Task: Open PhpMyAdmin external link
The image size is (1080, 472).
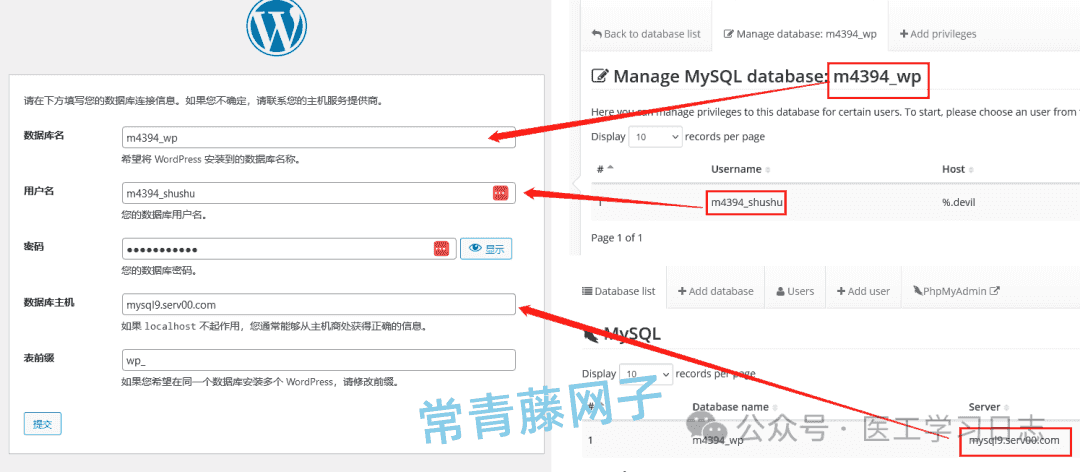Action: 956,291
